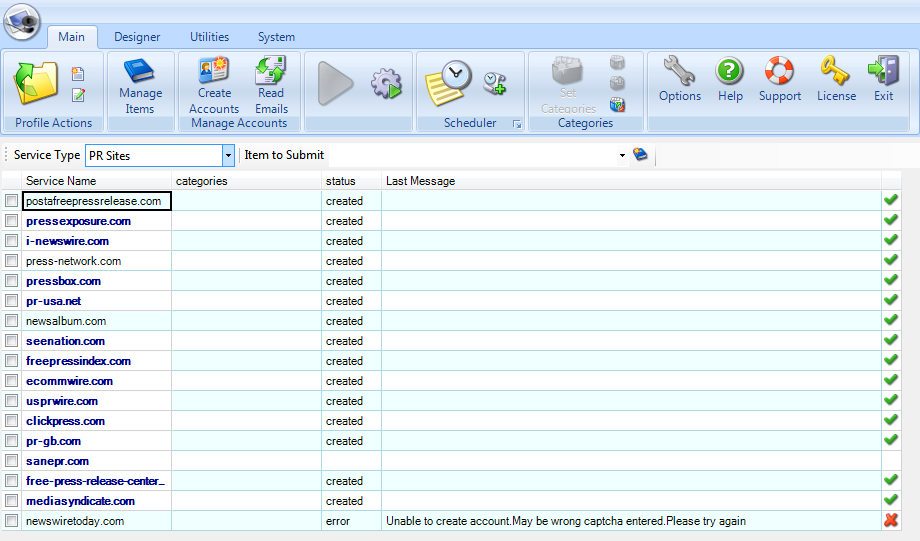Click the new profile small icon
Image resolution: width=920 pixels, height=541 pixels.
(x=78, y=74)
